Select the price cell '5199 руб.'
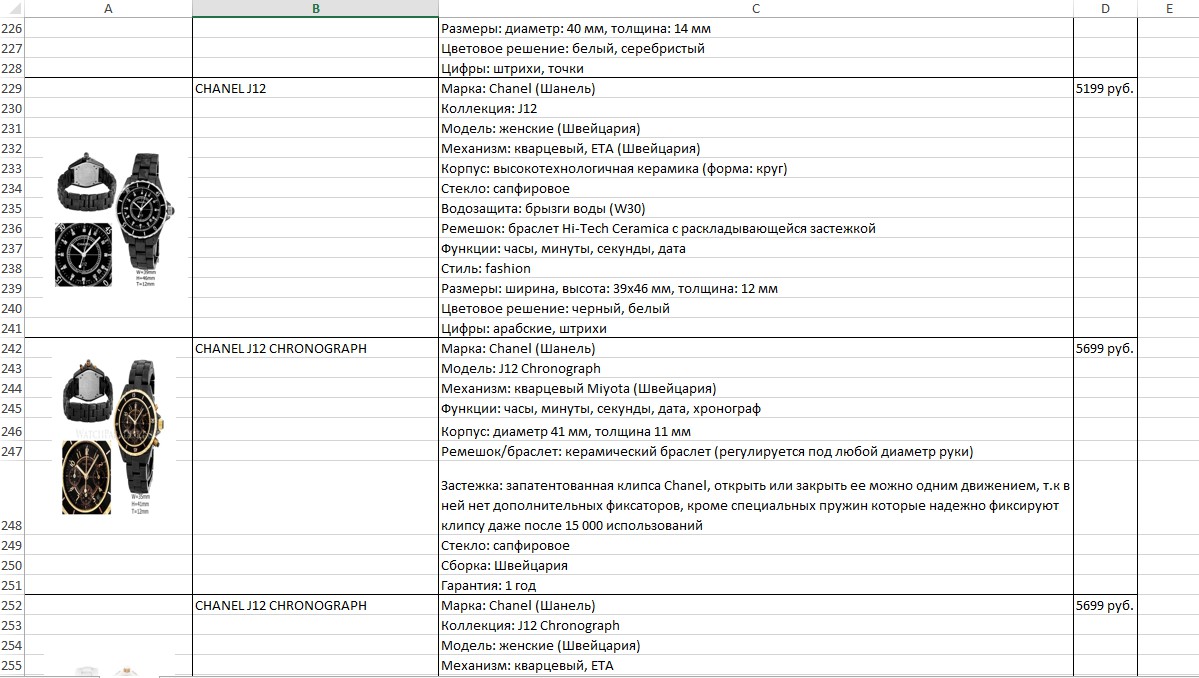1199x678 pixels. 1105,89
